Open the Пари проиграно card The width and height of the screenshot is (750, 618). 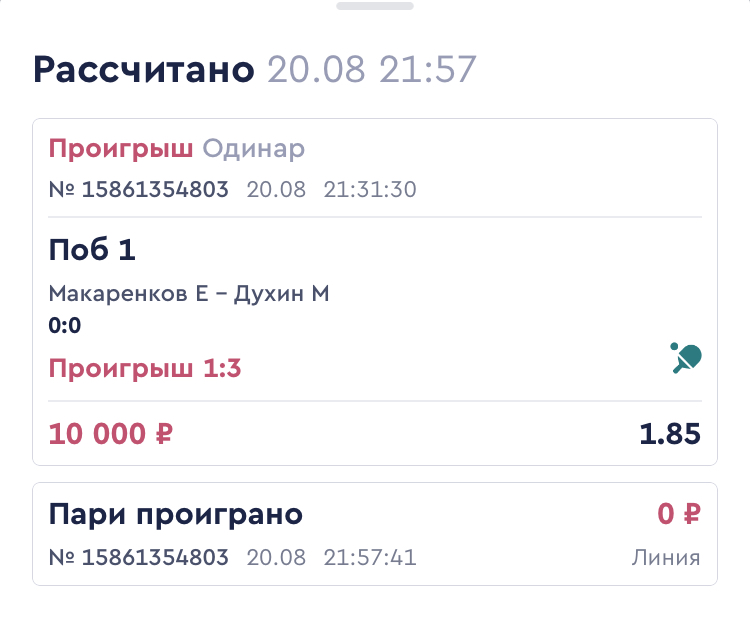tap(375, 534)
